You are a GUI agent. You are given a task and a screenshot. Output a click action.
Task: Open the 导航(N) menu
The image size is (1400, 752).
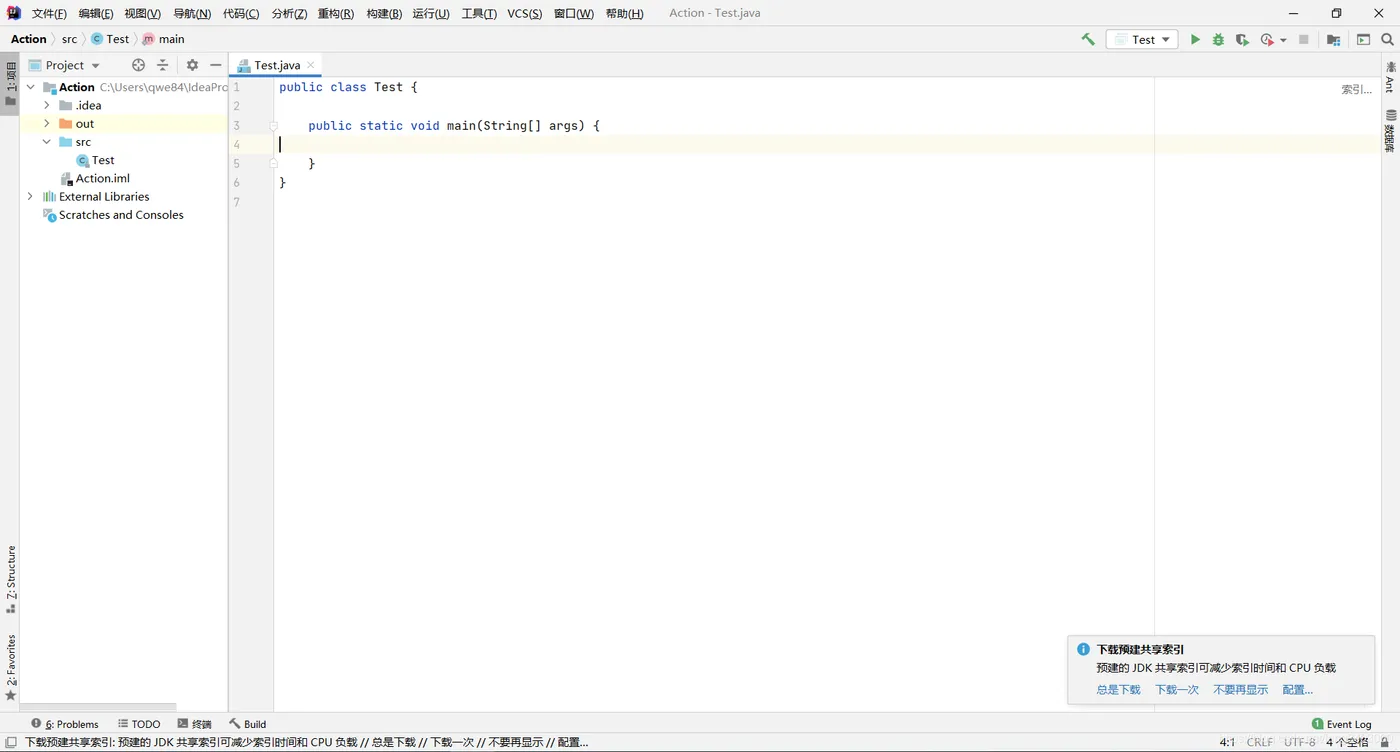pos(192,13)
